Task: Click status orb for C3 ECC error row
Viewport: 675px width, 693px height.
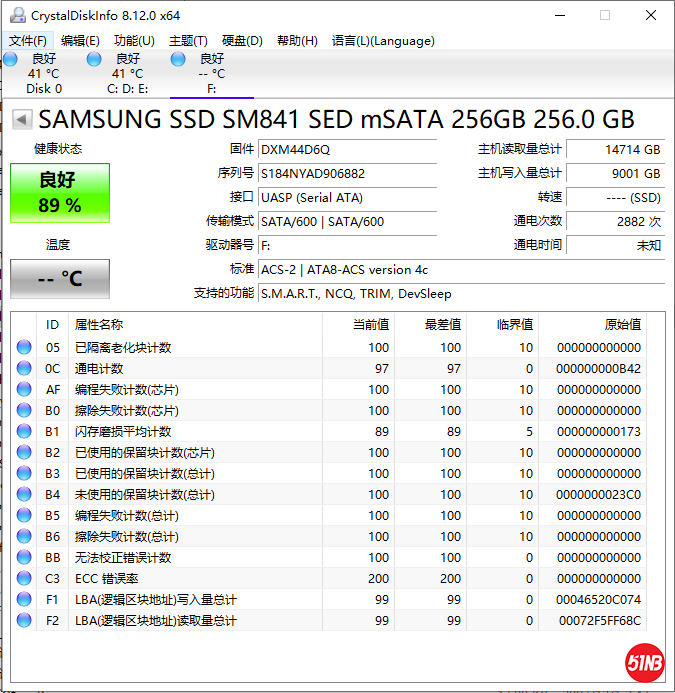Action: [x=25, y=578]
